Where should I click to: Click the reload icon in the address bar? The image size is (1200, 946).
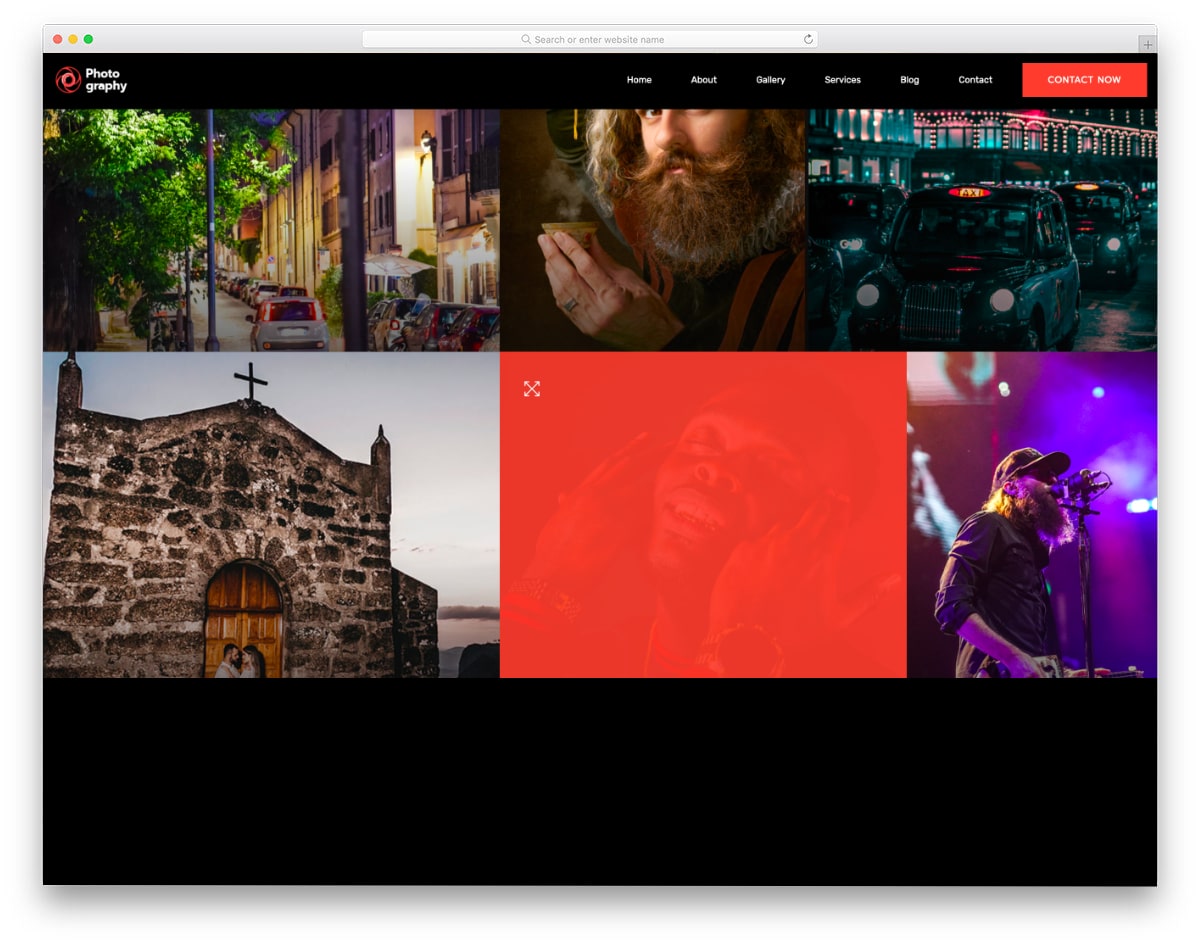[807, 39]
